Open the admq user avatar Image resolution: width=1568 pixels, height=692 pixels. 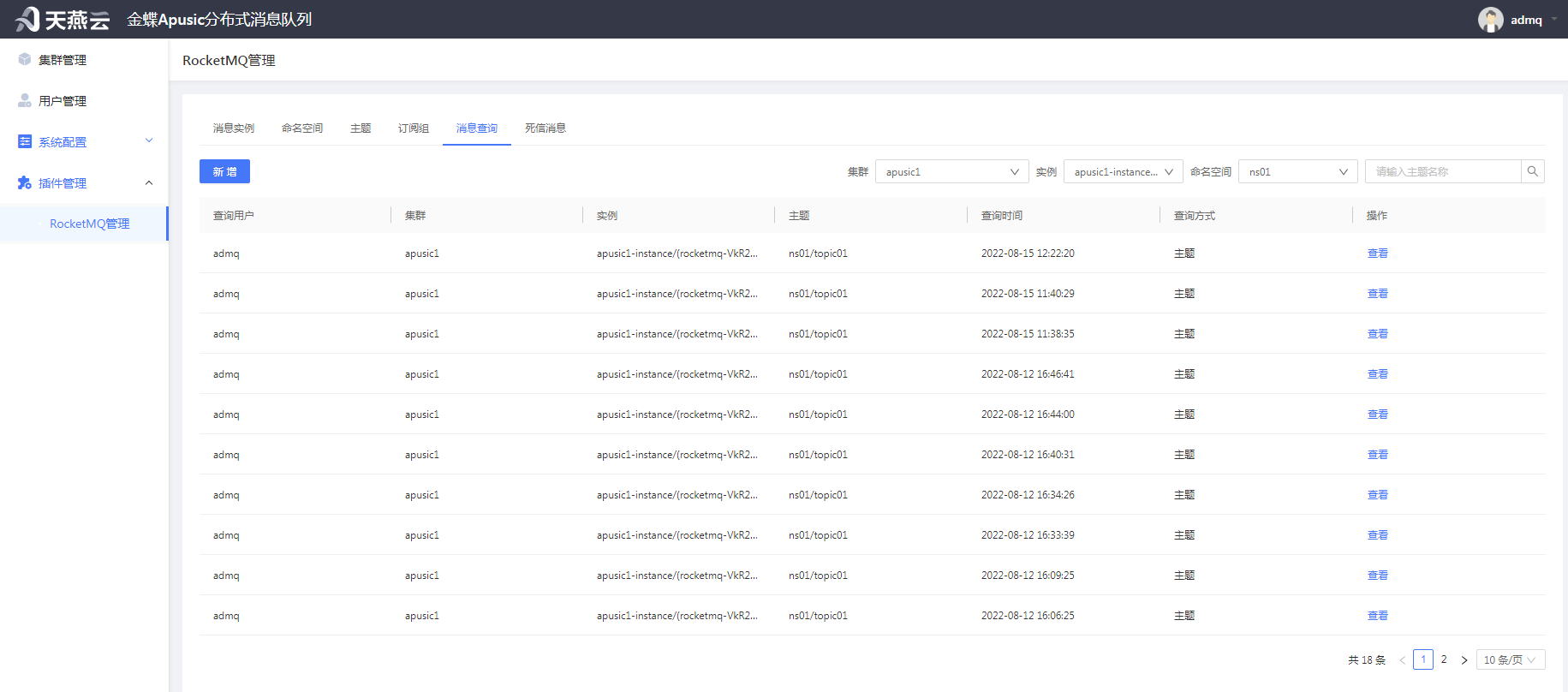click(x=1491, y=20)
